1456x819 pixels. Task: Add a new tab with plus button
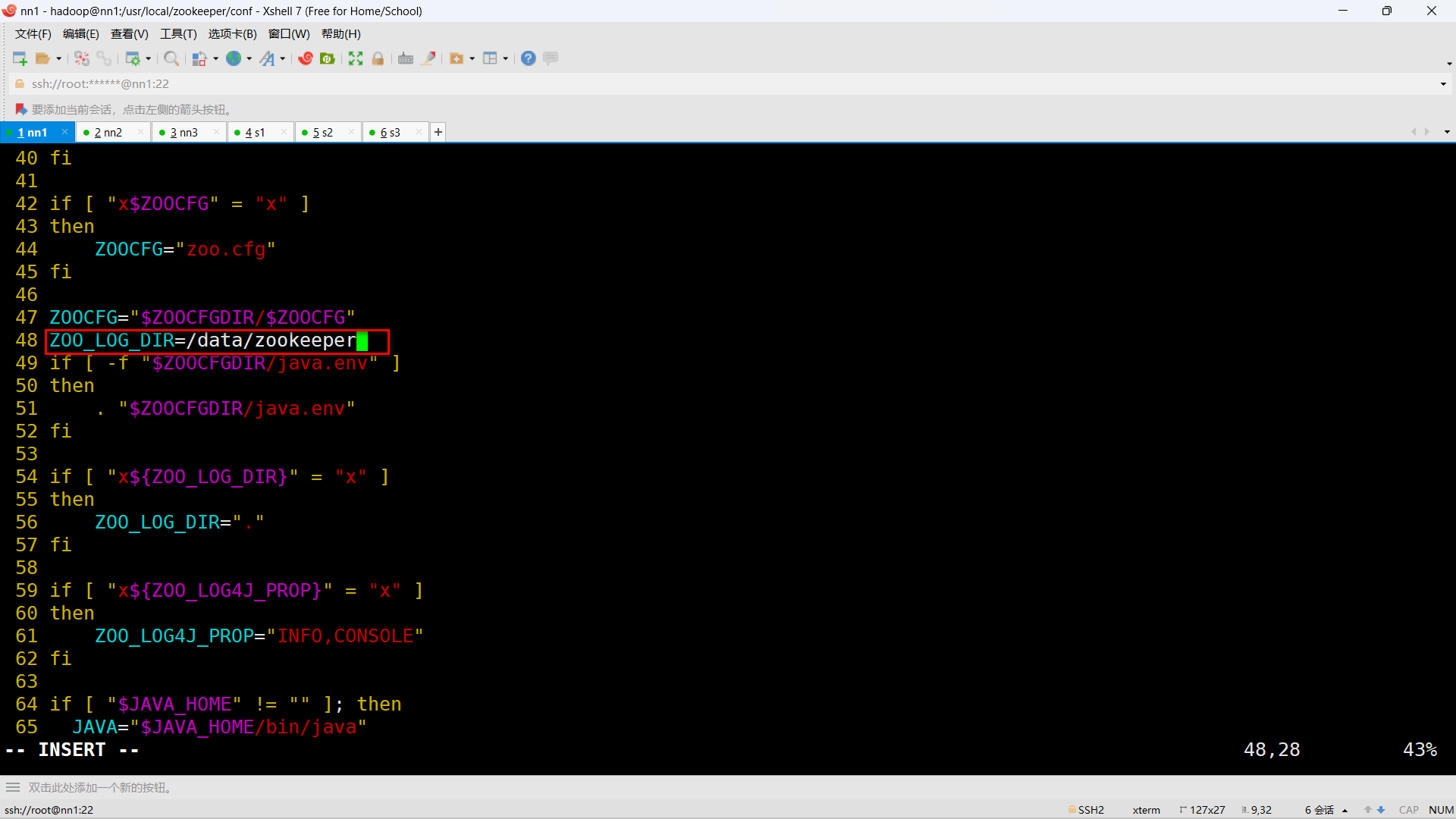pyautogui.click(x=438, y=132)
